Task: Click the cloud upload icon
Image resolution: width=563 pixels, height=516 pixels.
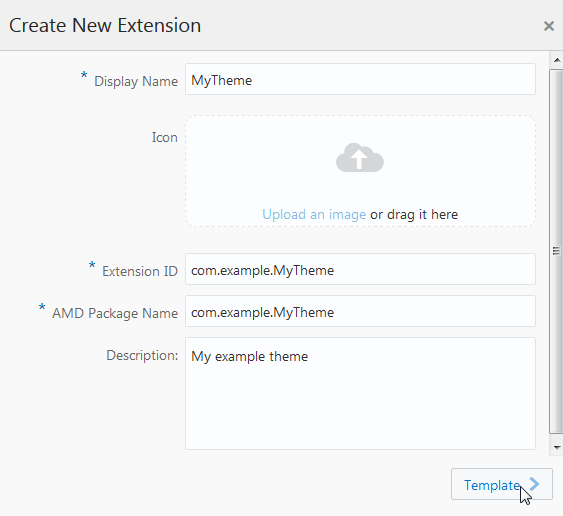Action: click(x=360, y=157)
